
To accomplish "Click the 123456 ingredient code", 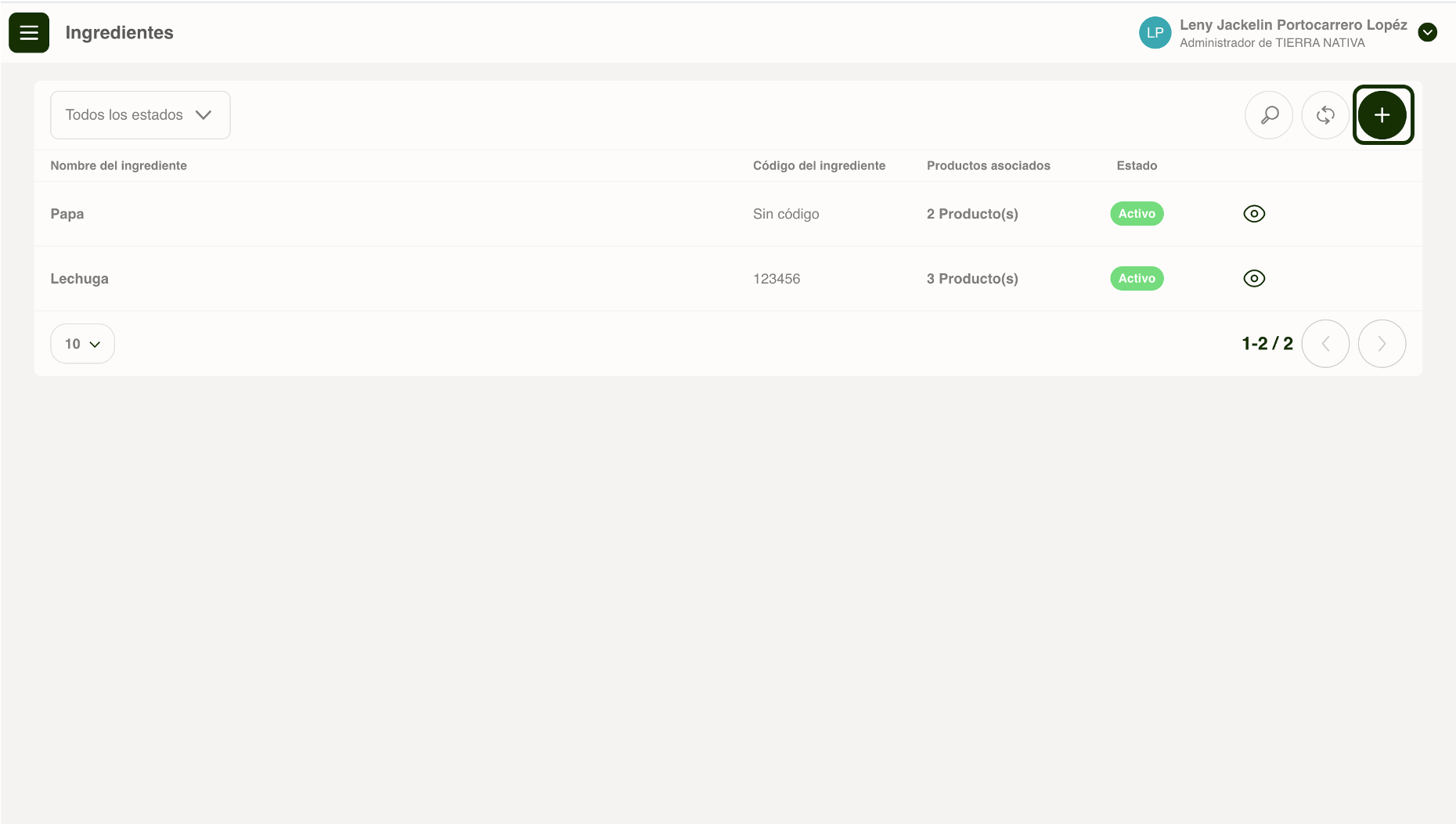I will (x=777, y=279).
